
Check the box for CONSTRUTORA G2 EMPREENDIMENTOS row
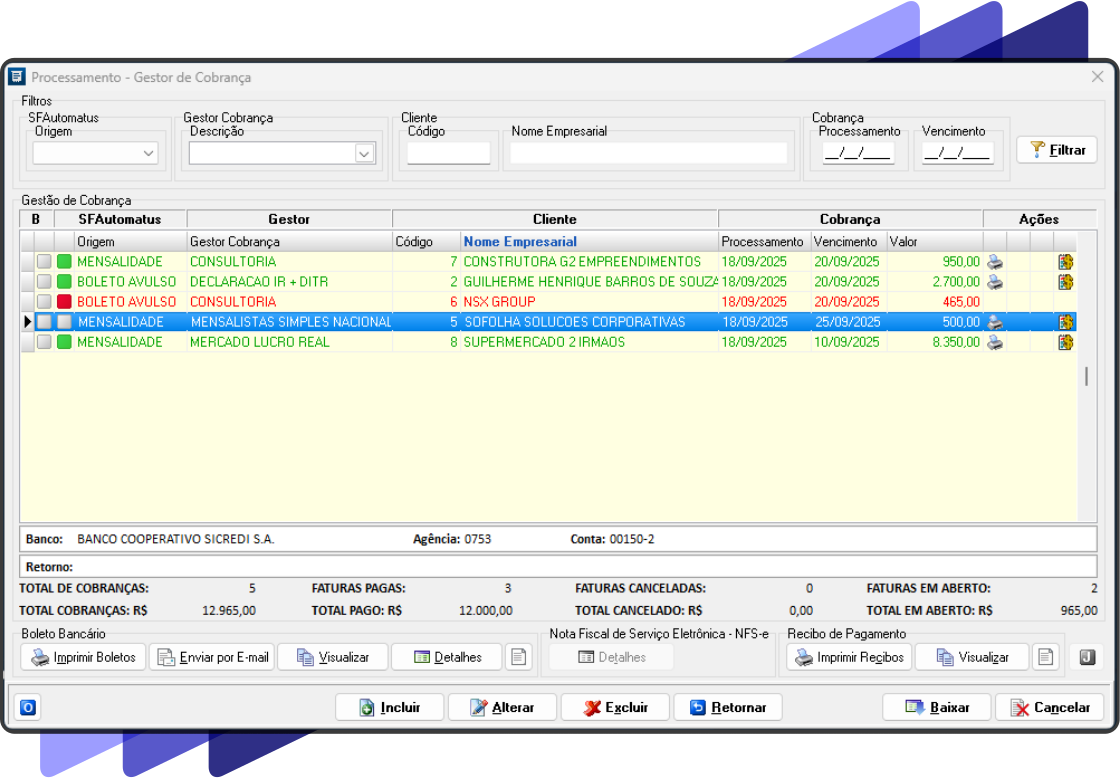pos(44,262)
